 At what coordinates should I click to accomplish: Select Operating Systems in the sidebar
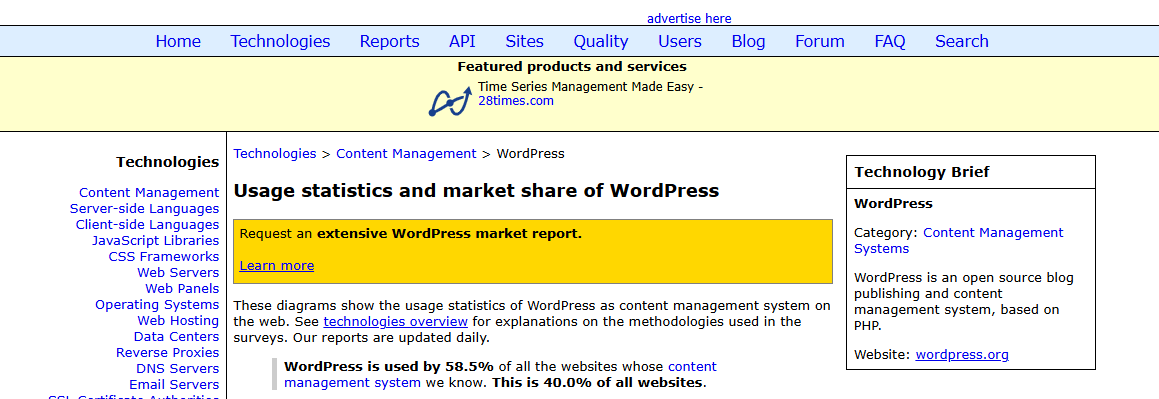157,304
